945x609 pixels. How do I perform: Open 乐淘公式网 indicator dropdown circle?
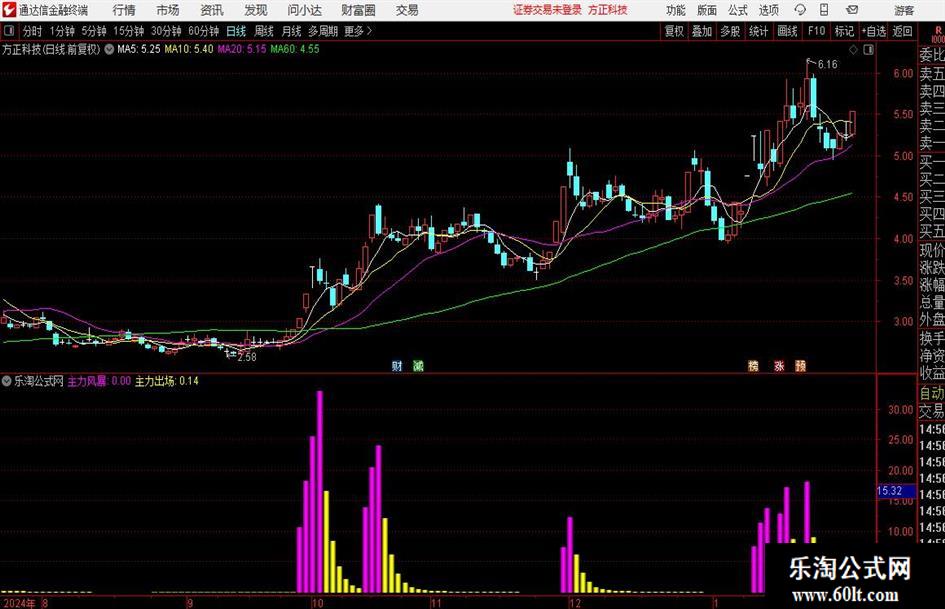[7, 381]
